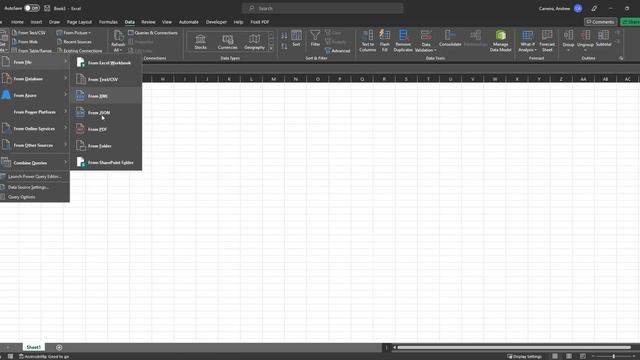Open the Page Layout ribbon tab
This screenshot has width=640, height=360.
pos(79,22)
